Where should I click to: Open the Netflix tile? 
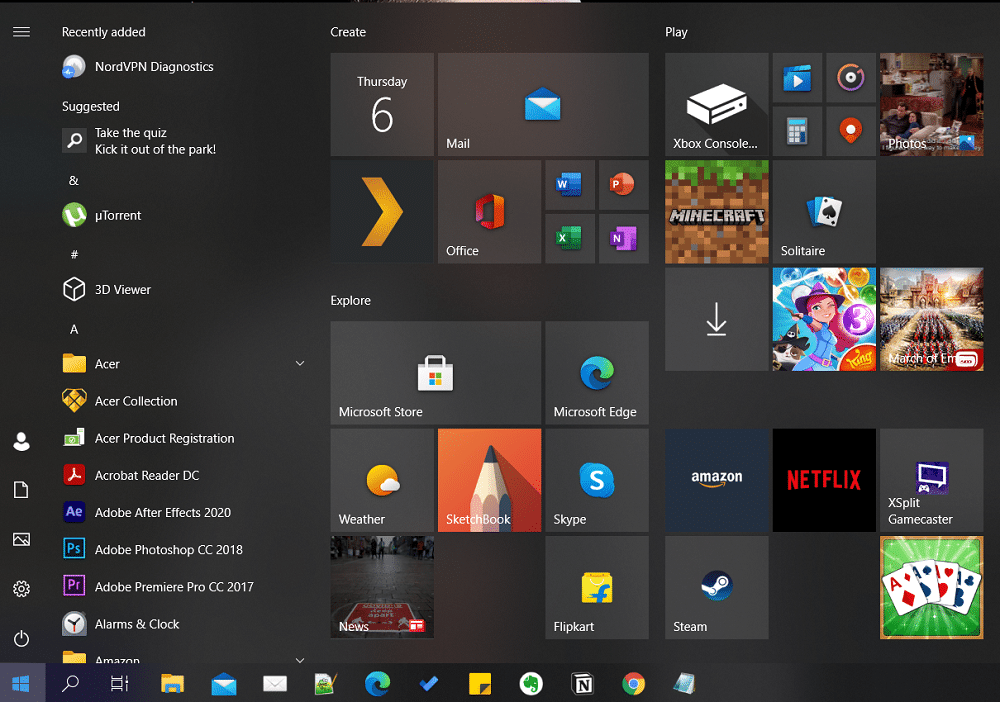[x=823, y=480]
